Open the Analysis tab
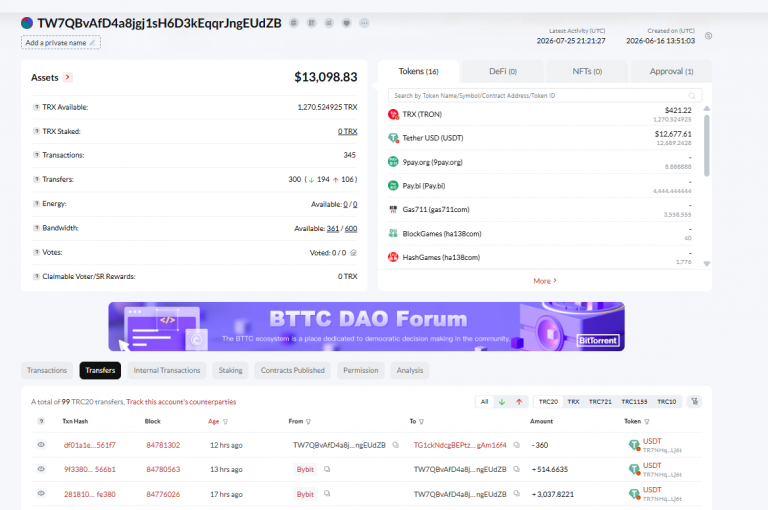768x510 pixels. tap(410, 370)
